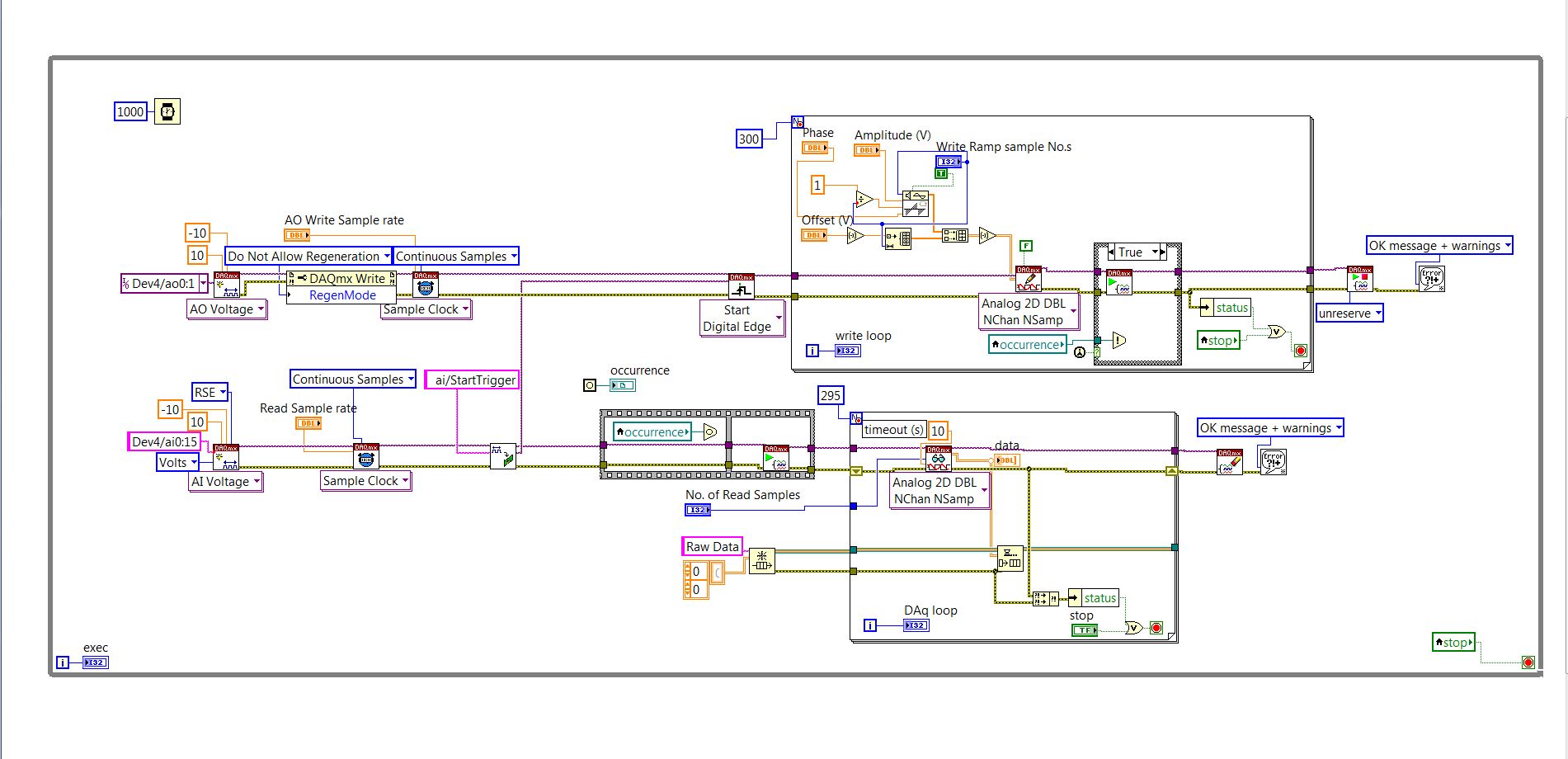Select the Wait on Occurrence node in sequence

710,431
